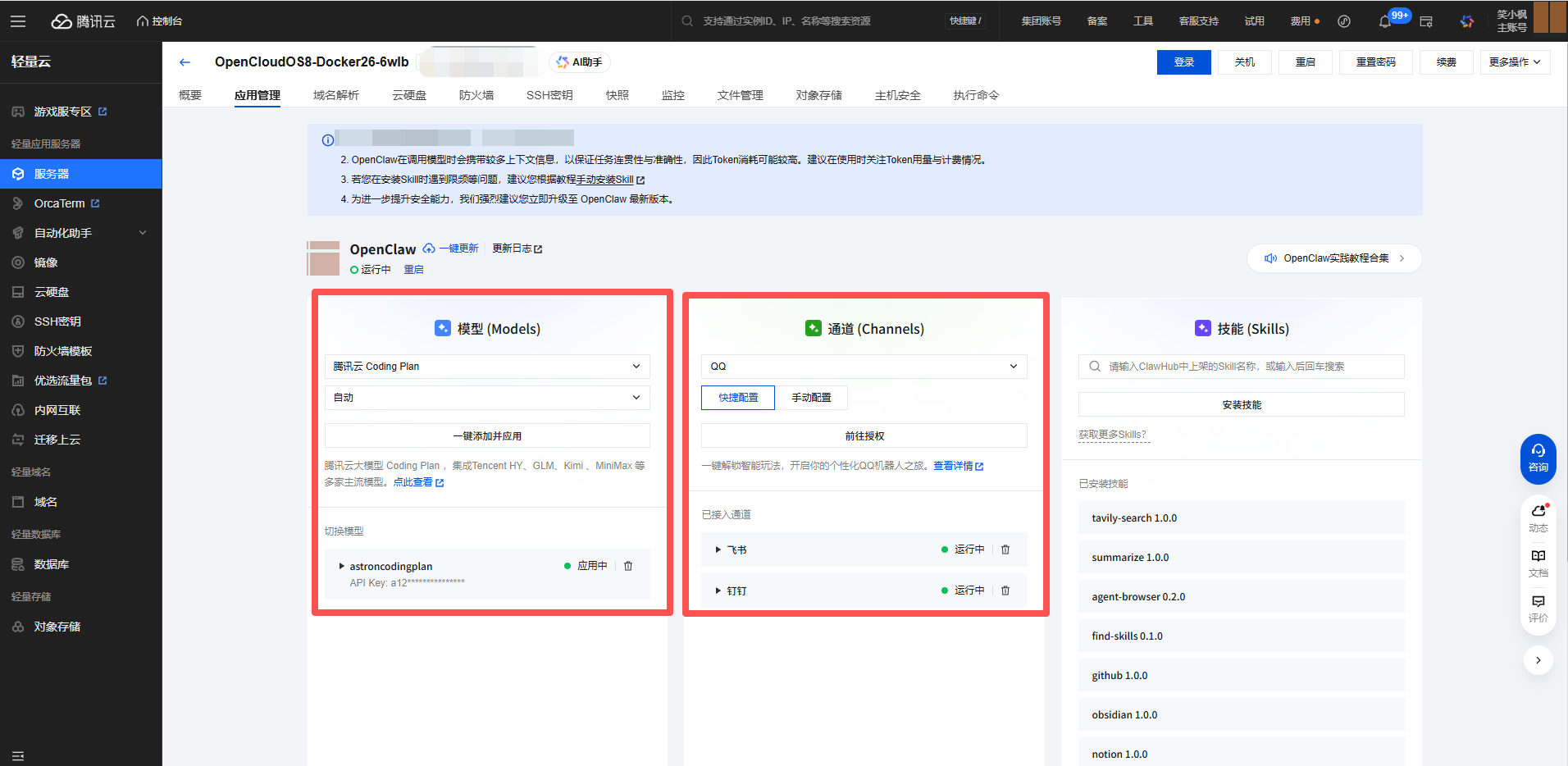Click the 重启 link beside 运行中
This screenshot has width=1568, height=766.
tap(413, 270)
